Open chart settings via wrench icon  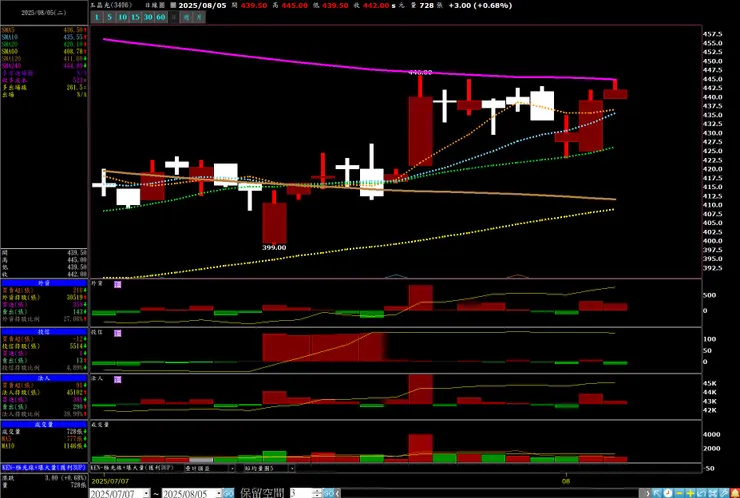pyautogui.click(x=723, y=493)
